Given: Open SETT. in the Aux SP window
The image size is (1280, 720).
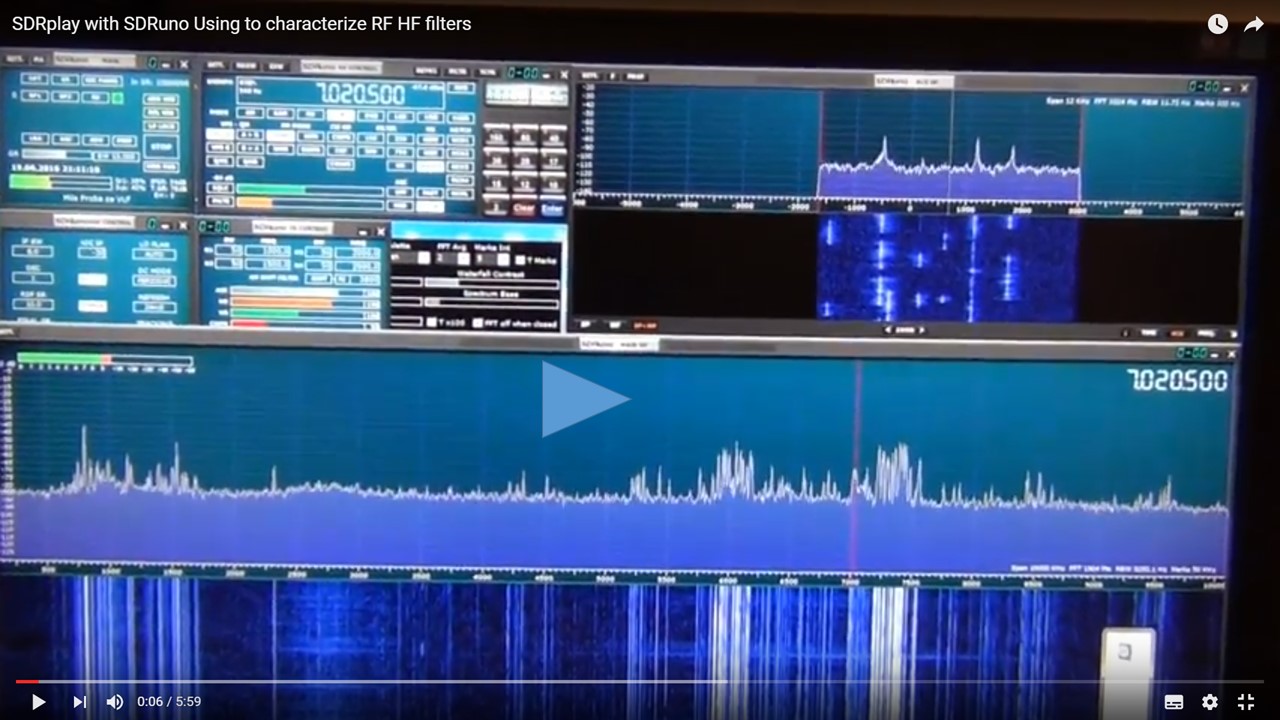Looking at the screenshot, I should coord(590,75).
